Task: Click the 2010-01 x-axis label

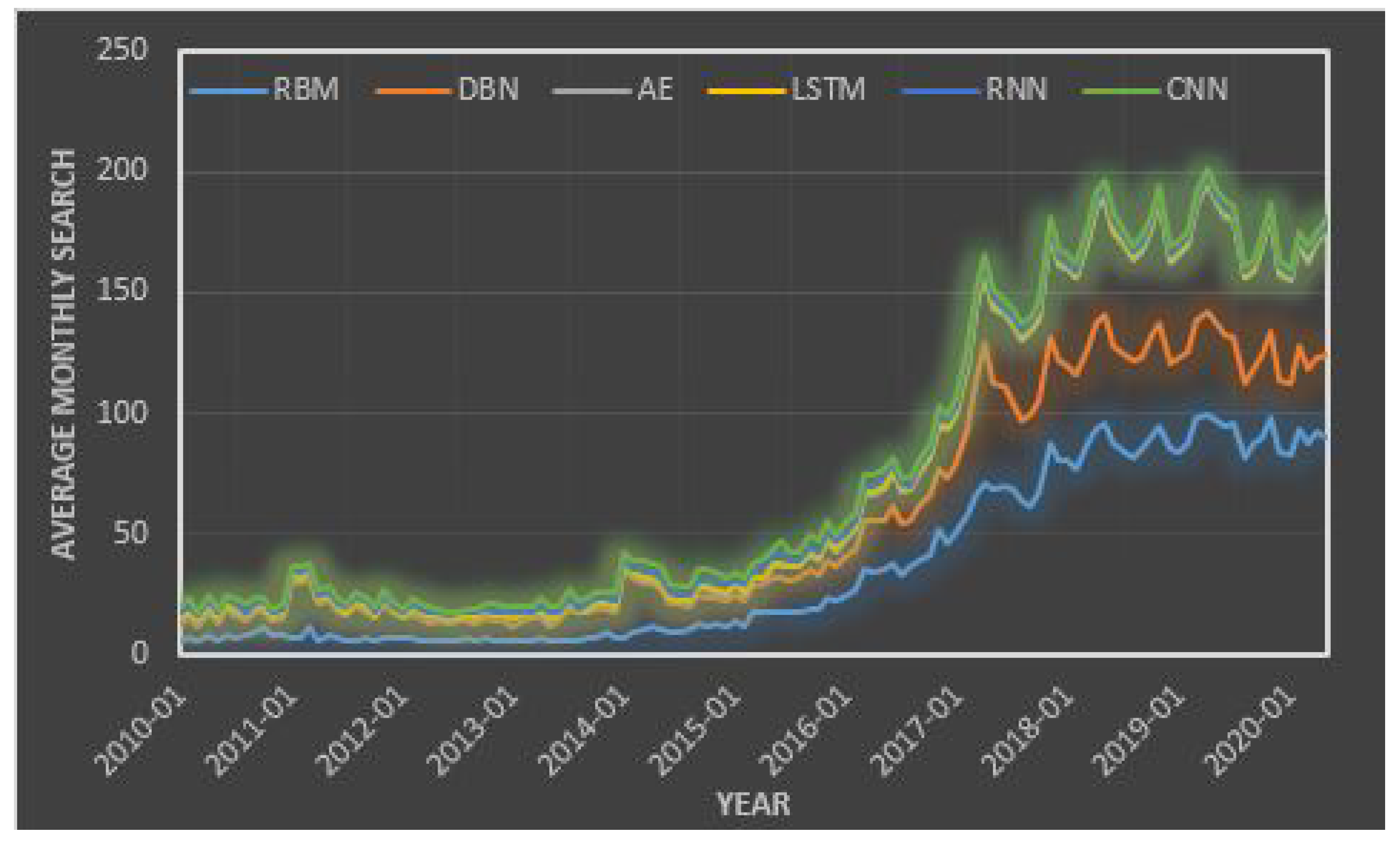Action: (140, 732)
